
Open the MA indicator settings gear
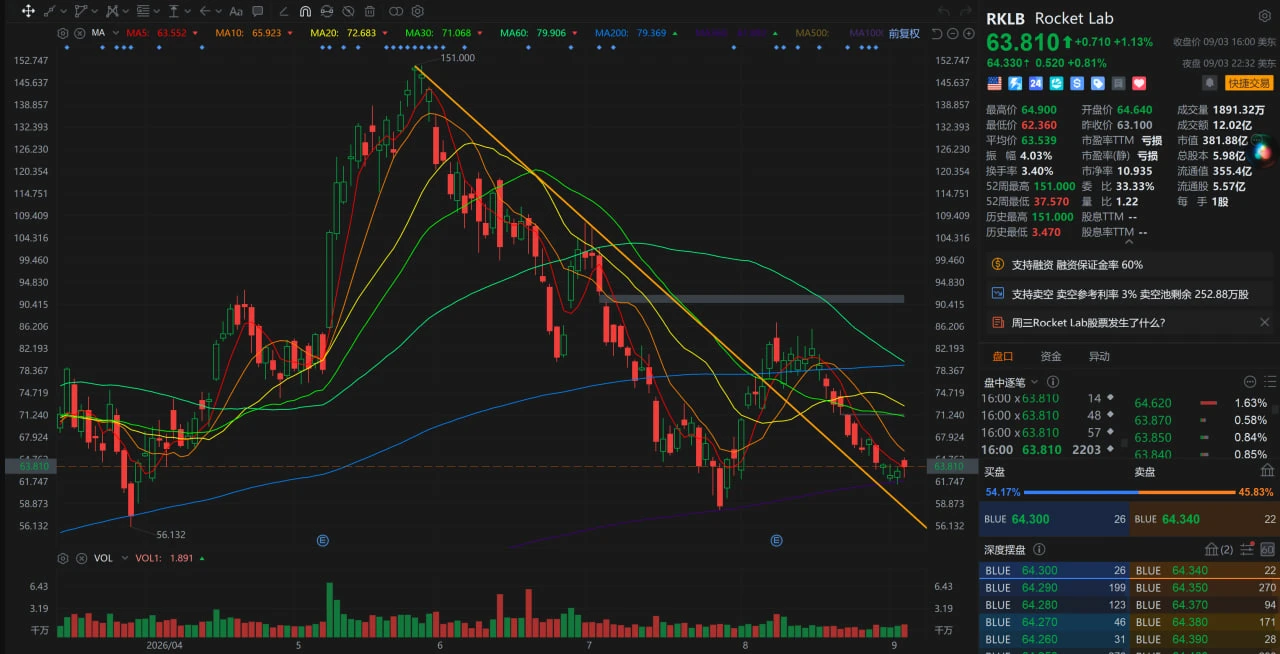(62, 33)
